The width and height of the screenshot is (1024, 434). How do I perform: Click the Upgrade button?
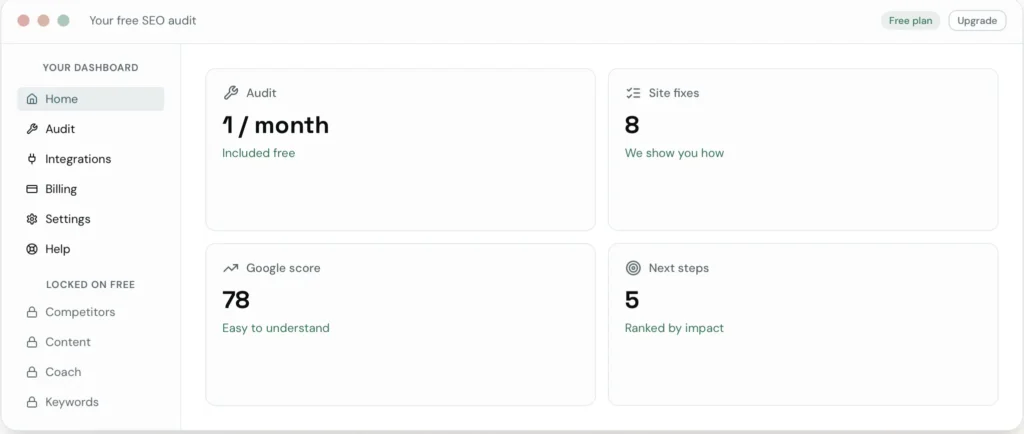pos(977,21)
